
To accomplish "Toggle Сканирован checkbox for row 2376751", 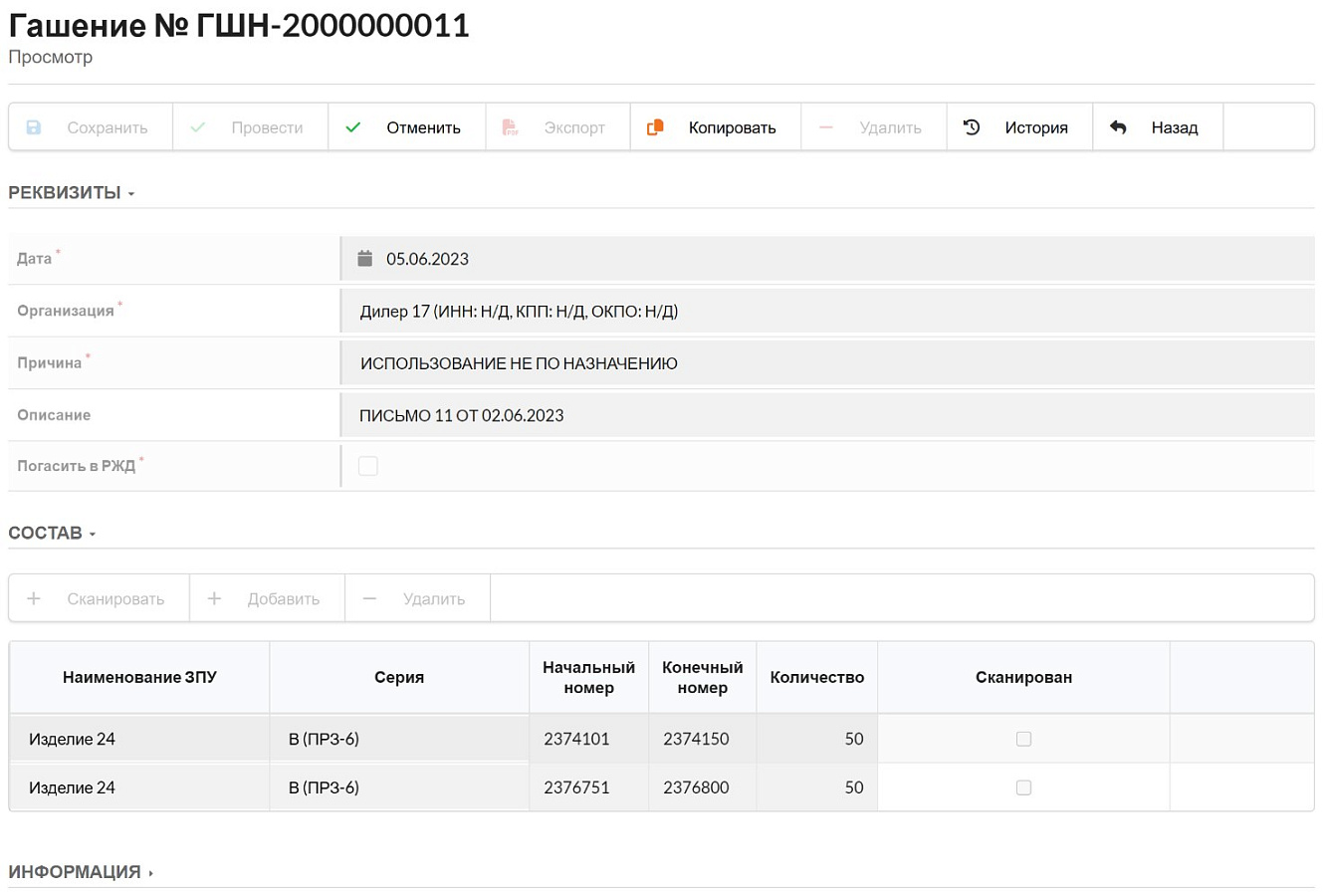I will [1023, 787].
